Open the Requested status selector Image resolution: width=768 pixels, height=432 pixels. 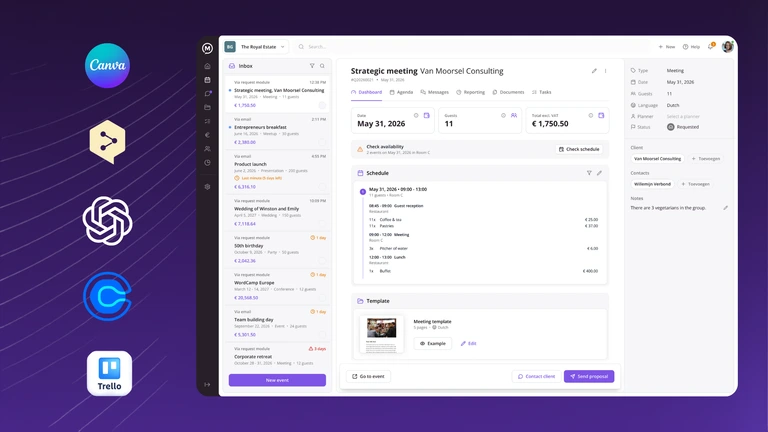683,127
